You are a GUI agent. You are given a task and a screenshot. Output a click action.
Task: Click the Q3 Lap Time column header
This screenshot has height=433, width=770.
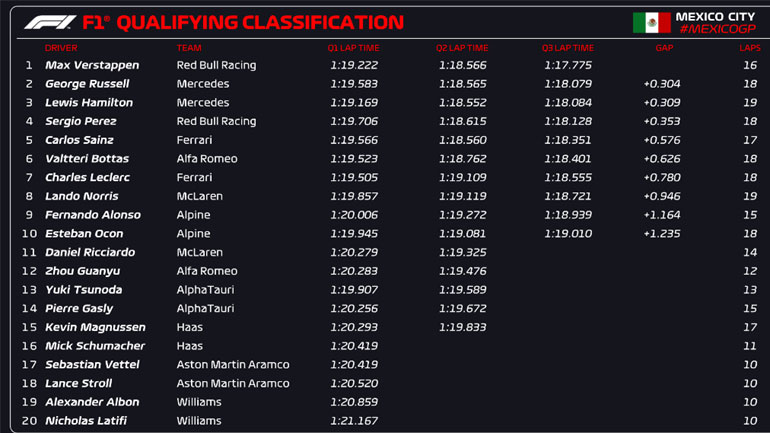[568, 48]
